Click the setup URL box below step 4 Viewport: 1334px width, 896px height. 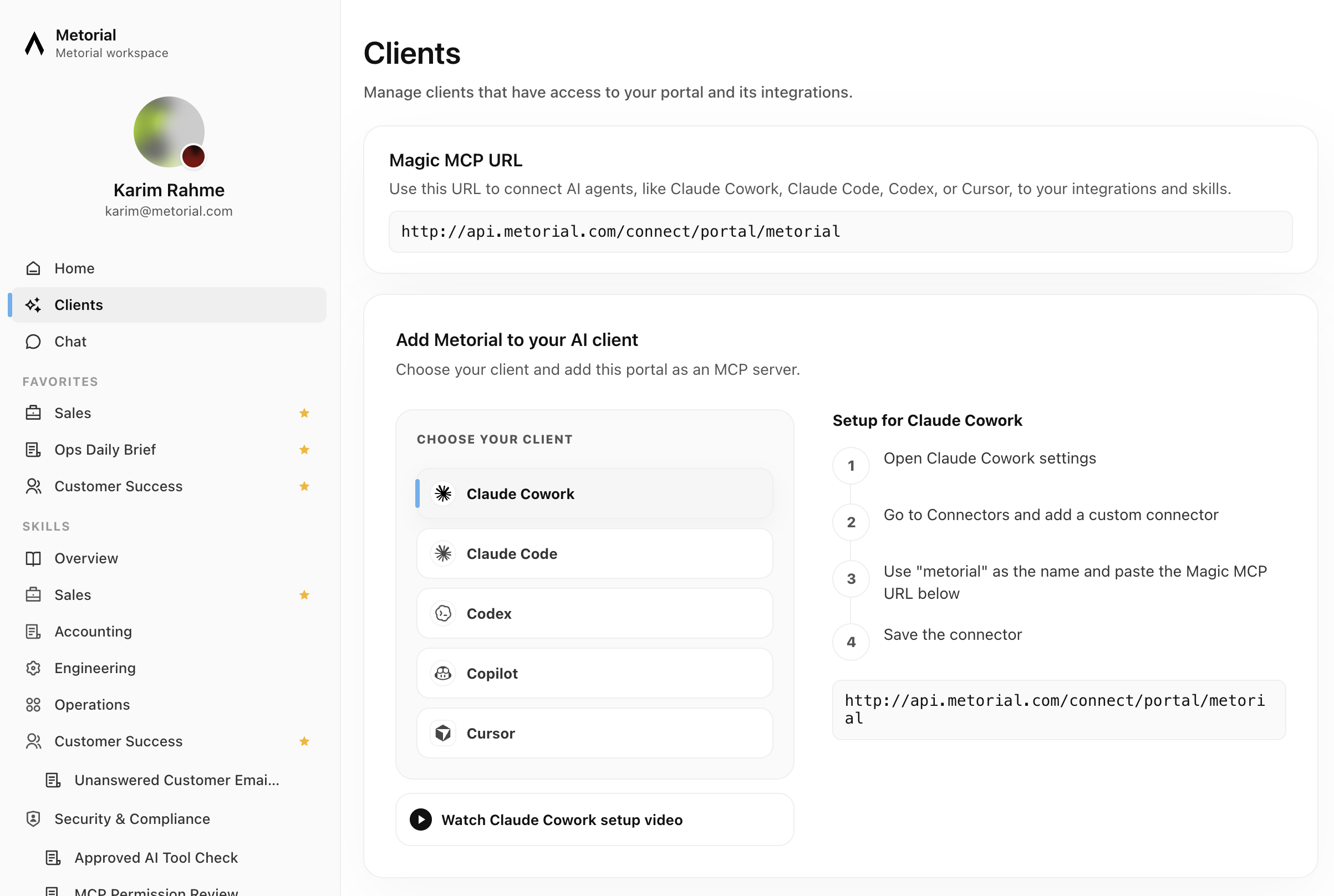click(1058, 709)
